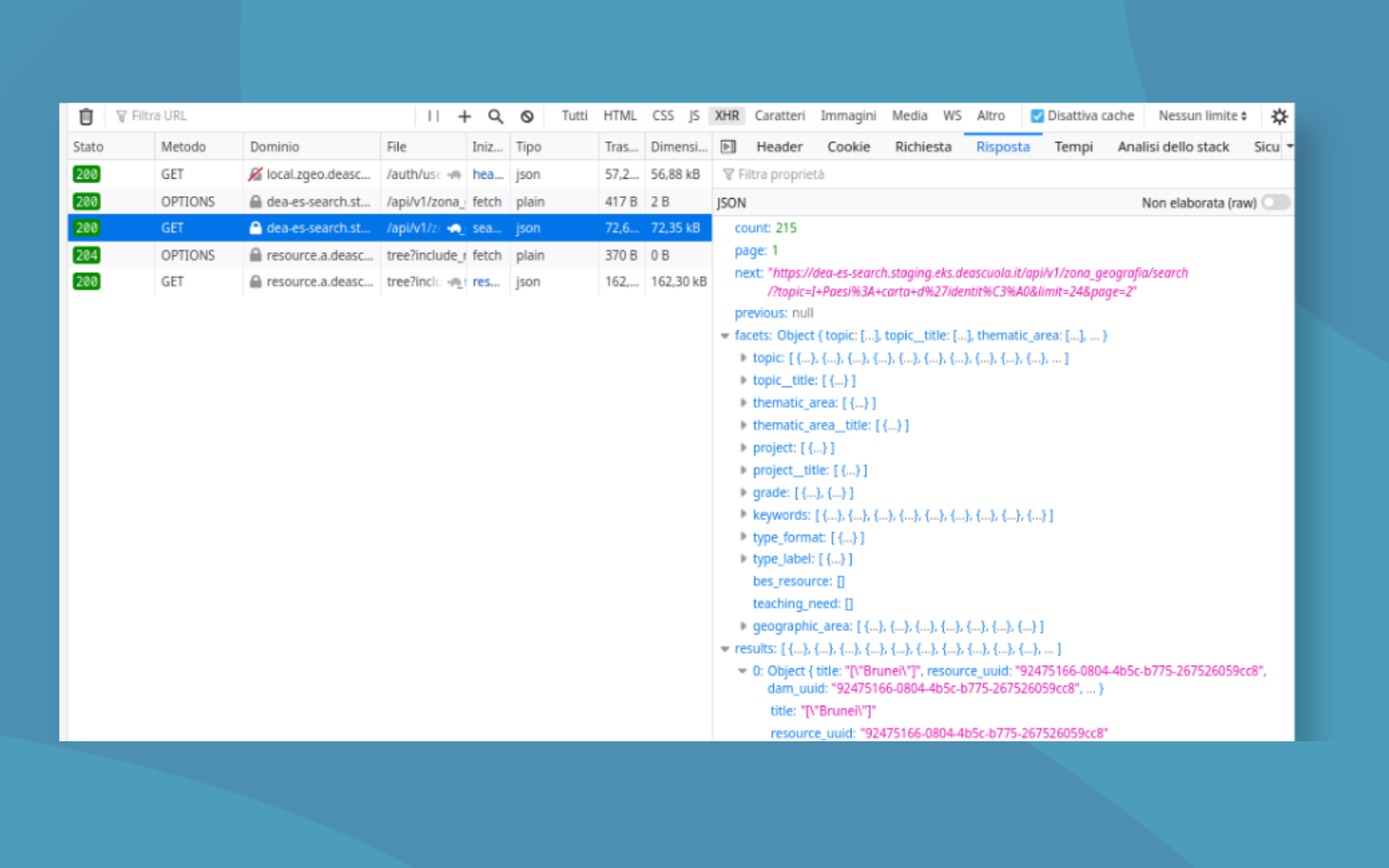The image size is (1389, 868).
Task: Open the Analisi dello stack tab
Action: point(1173,147)
